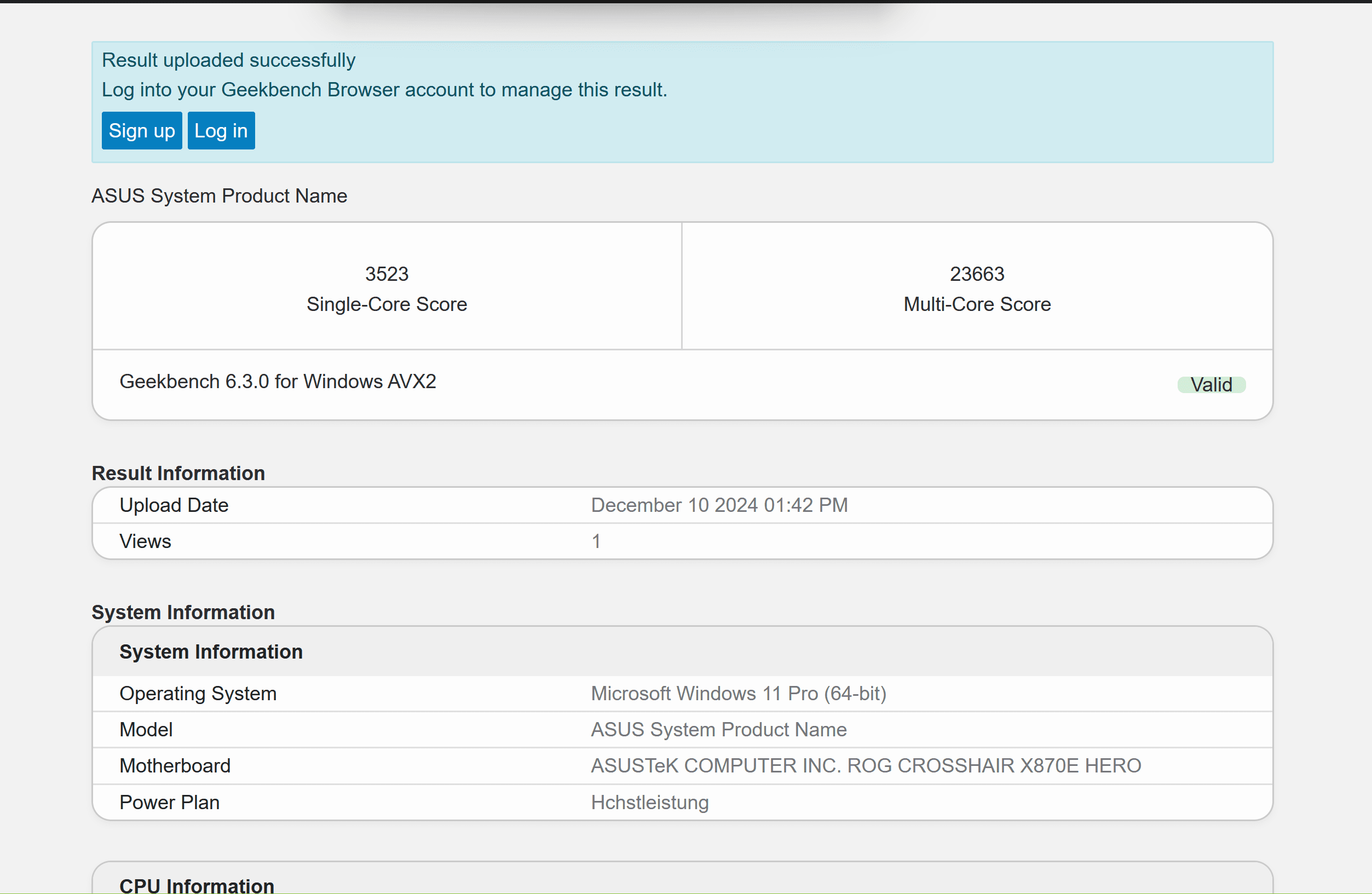Viewport: 1372px width, 894px height.
Task: Select the Views count value 1
Action: [596, 541]
